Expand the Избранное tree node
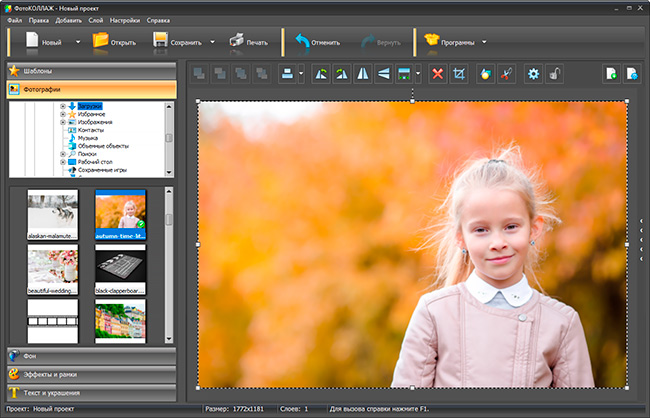This screenshot has height=418, width=650. [63, 114]
